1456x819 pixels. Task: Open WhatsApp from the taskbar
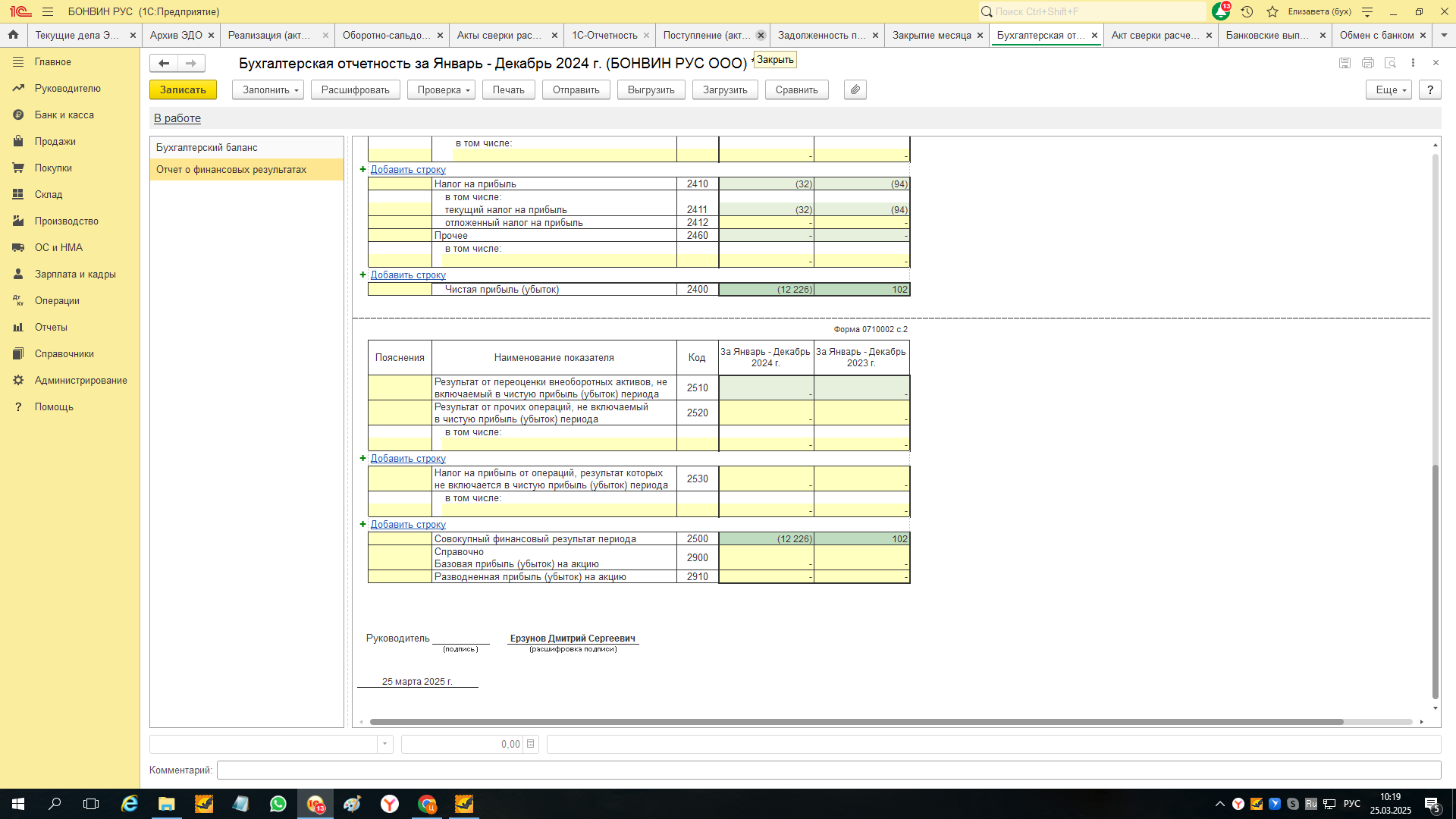point(278,804)
